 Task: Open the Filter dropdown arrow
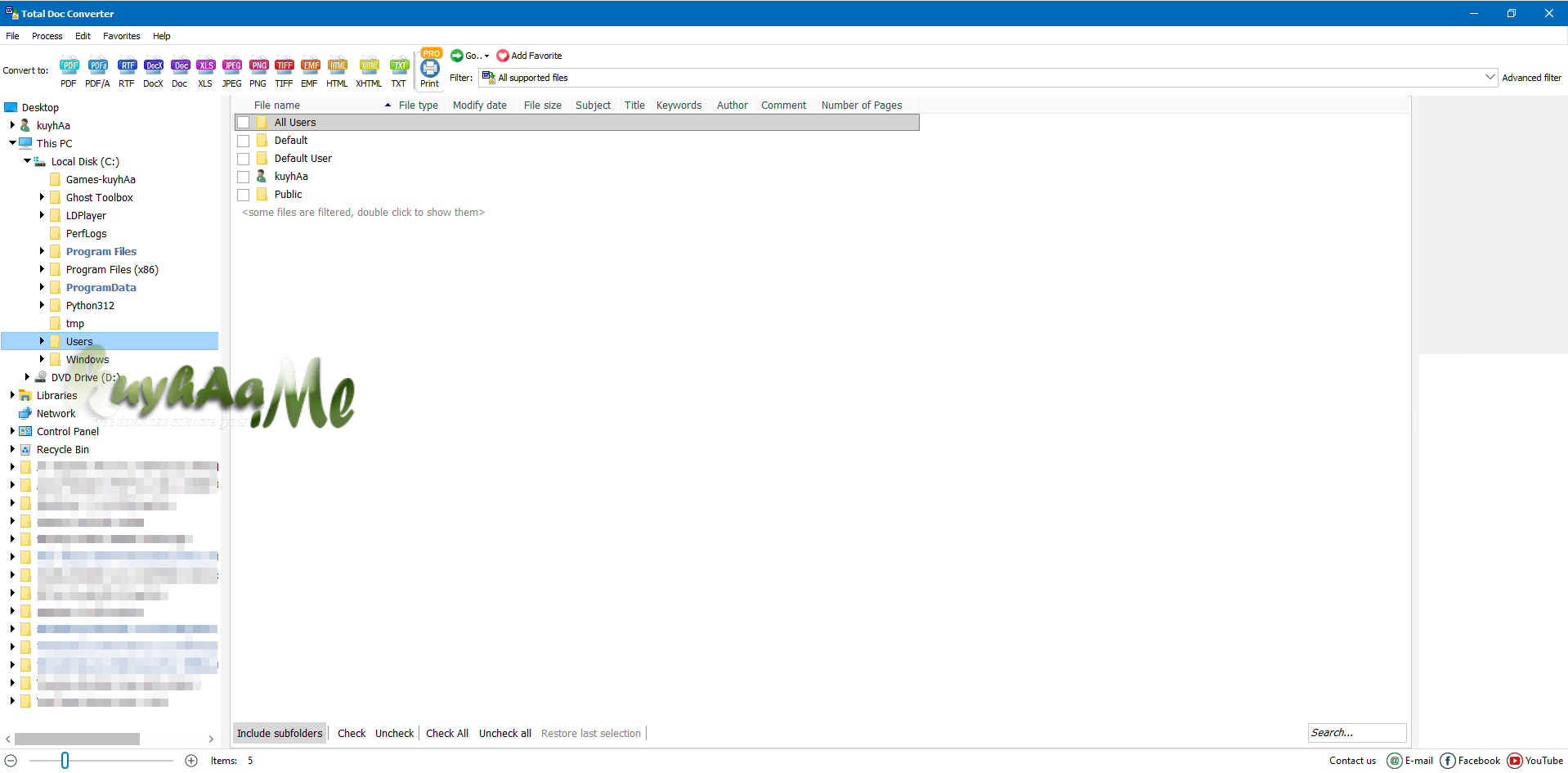(1490, 78)
